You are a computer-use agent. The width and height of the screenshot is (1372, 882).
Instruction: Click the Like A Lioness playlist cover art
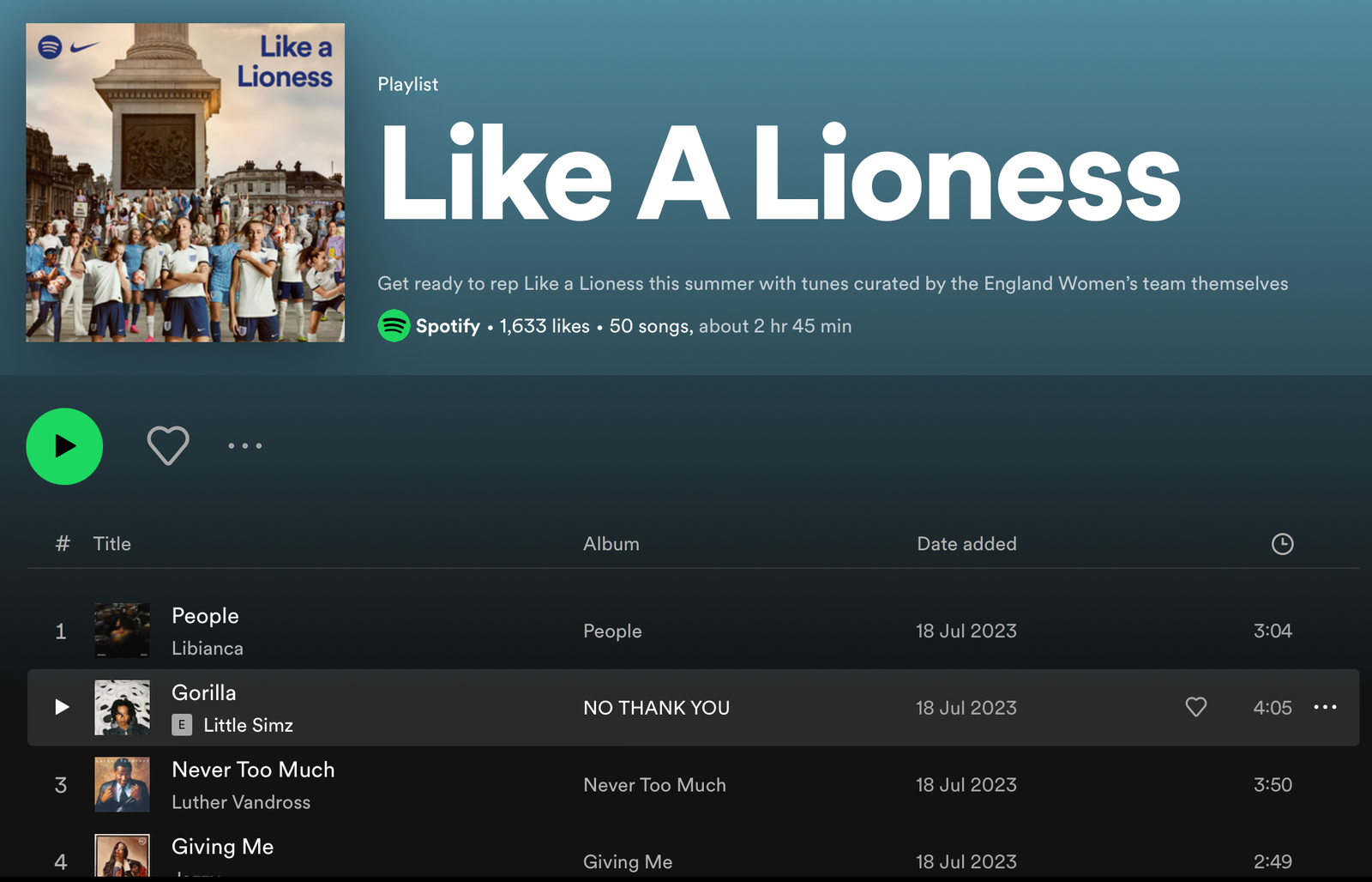click(x=185, y=183)
